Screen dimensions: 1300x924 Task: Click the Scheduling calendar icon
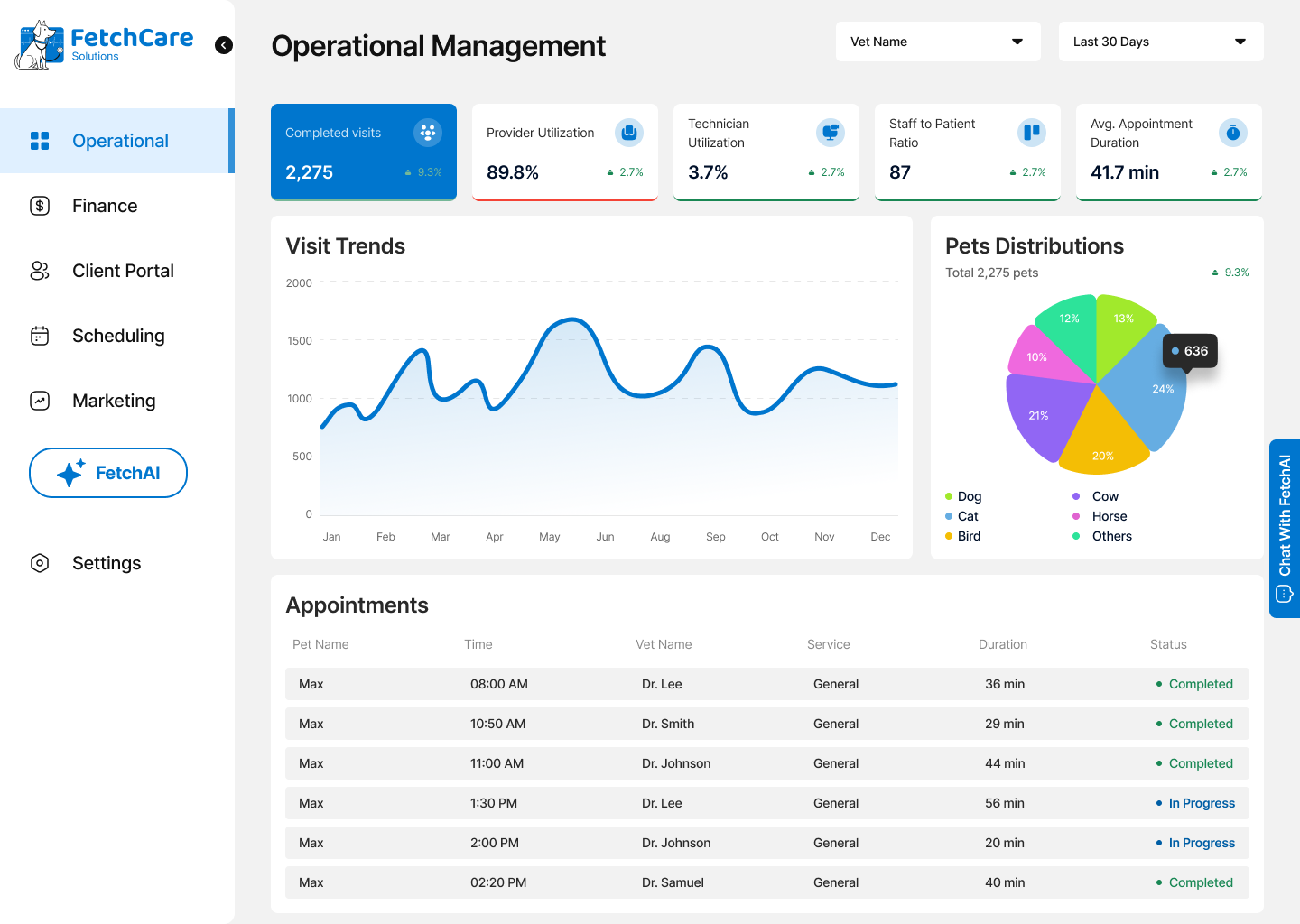point(40,336)
